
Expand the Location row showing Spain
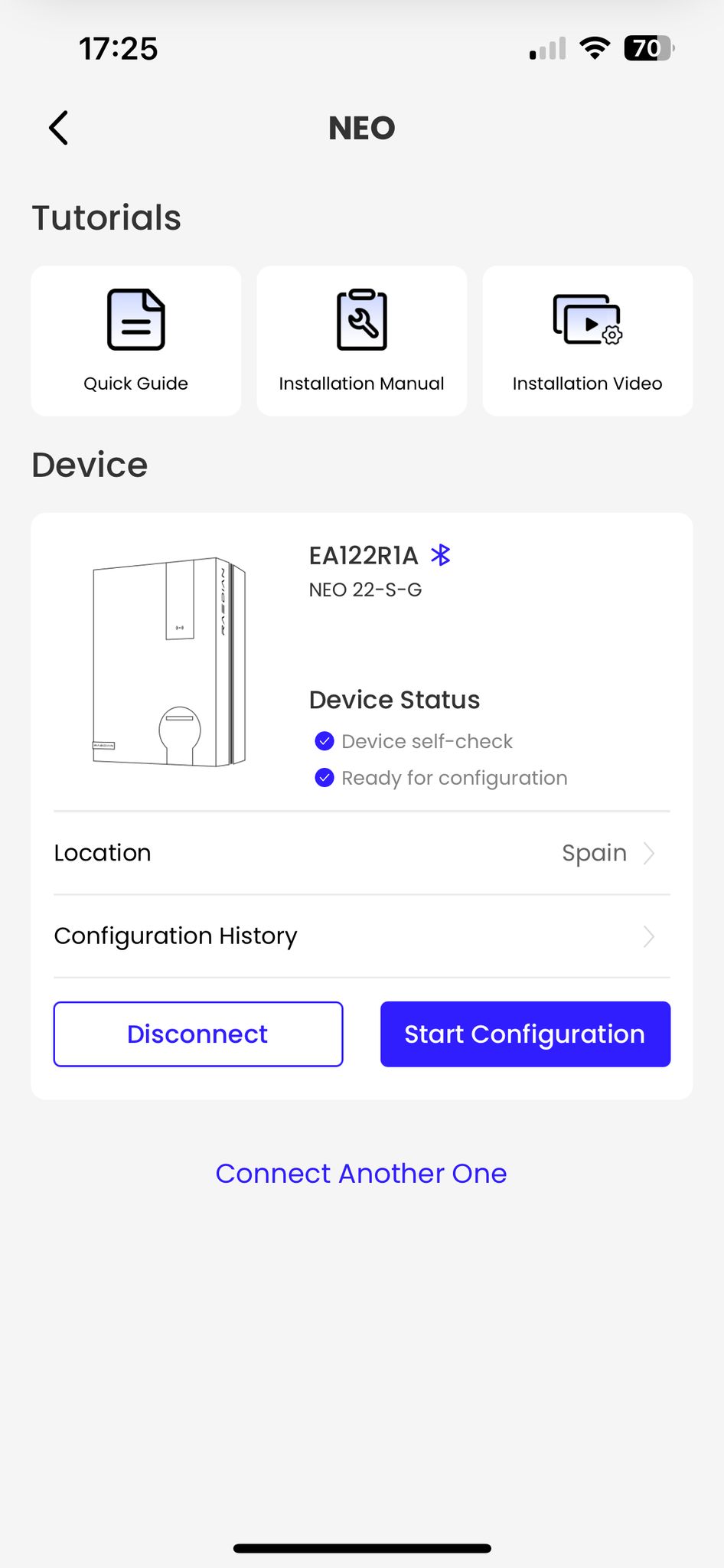(x=362, y=853)
